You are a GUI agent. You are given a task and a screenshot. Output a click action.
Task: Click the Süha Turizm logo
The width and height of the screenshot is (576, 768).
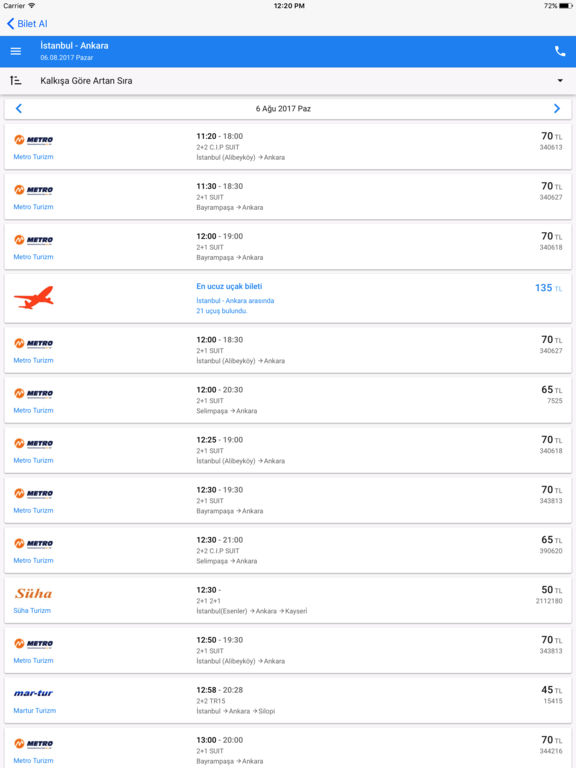tap(33, 594)
